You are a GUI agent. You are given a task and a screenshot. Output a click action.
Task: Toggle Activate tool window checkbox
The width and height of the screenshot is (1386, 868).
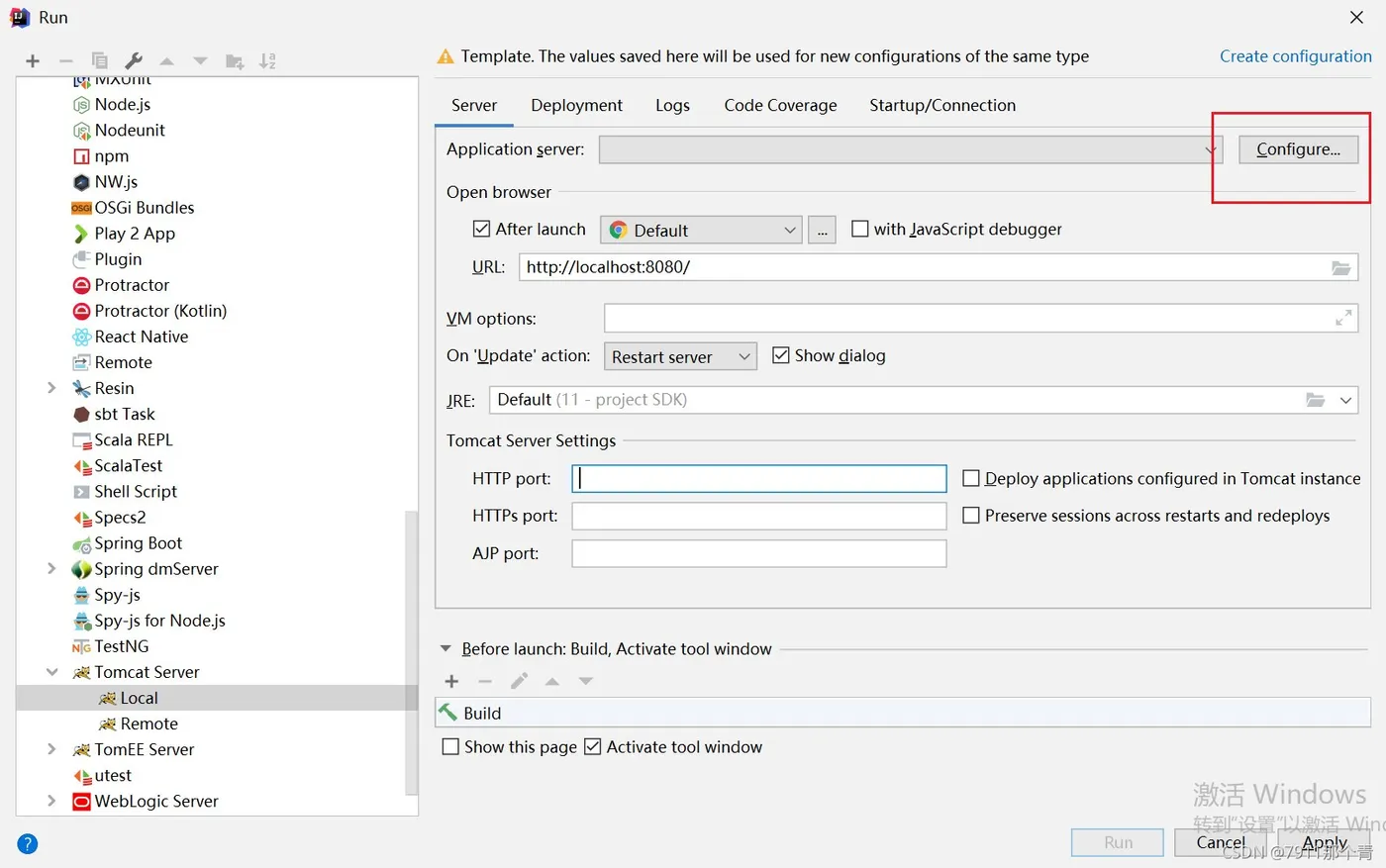coord(592,746)
